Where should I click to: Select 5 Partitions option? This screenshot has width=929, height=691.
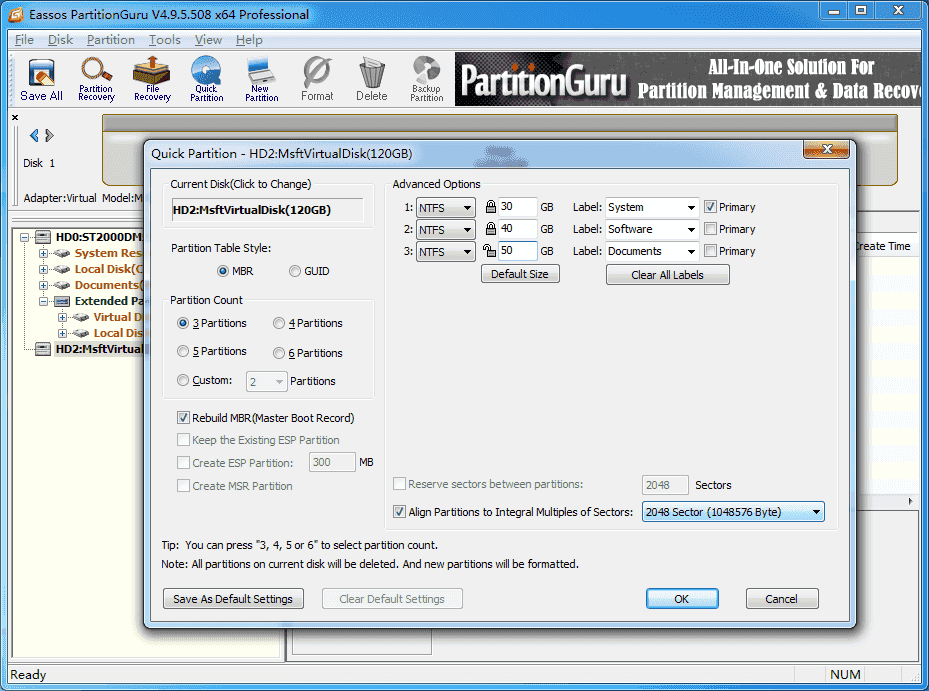tap(183, 351)
